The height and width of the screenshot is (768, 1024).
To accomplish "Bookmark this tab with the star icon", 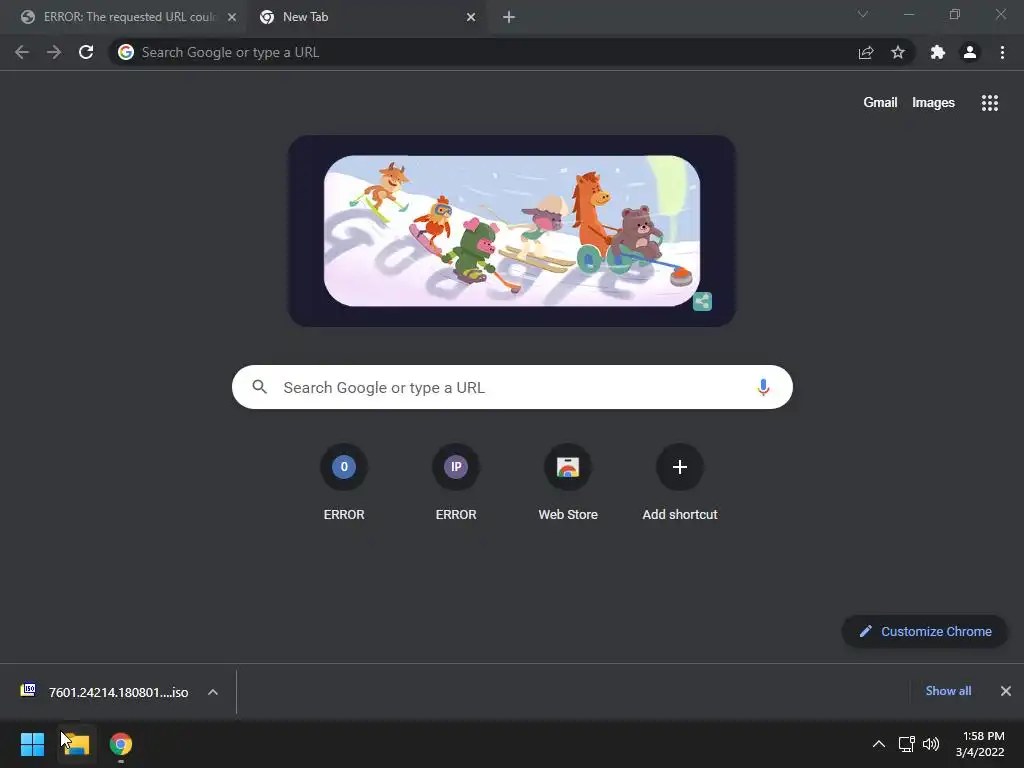I will pos(898,52).
